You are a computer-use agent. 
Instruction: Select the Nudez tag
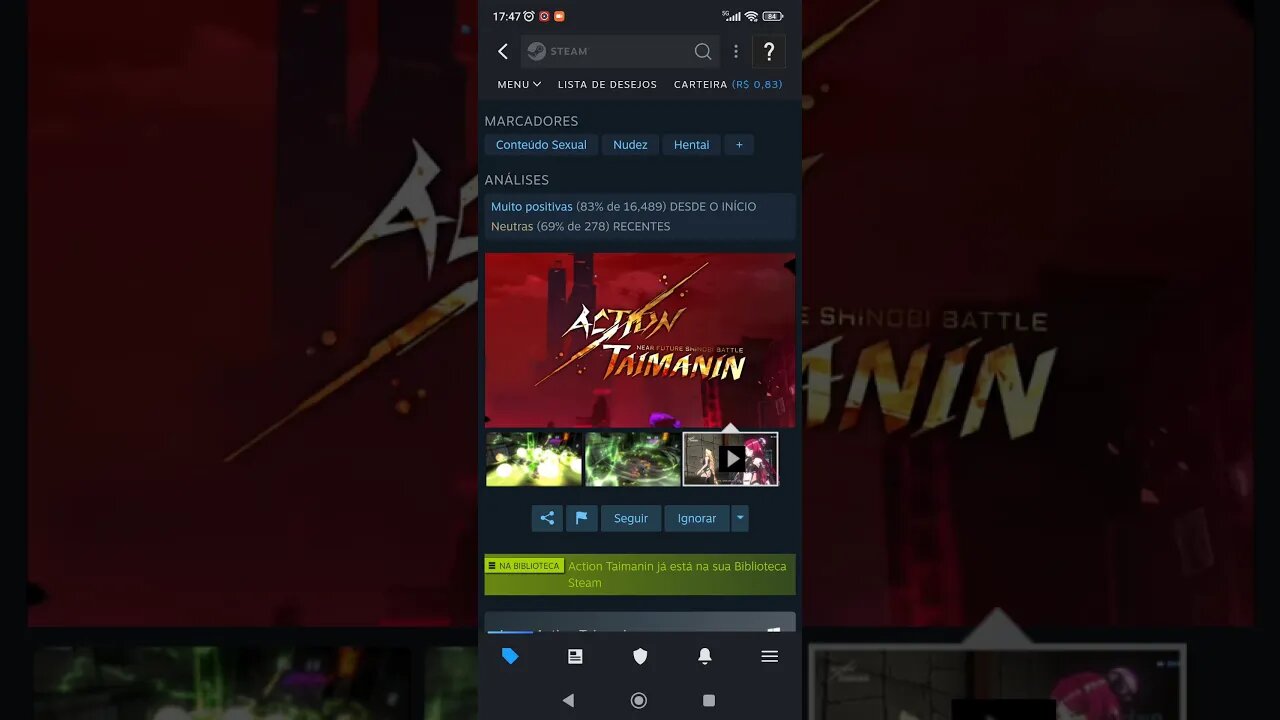tap(630, 145)
